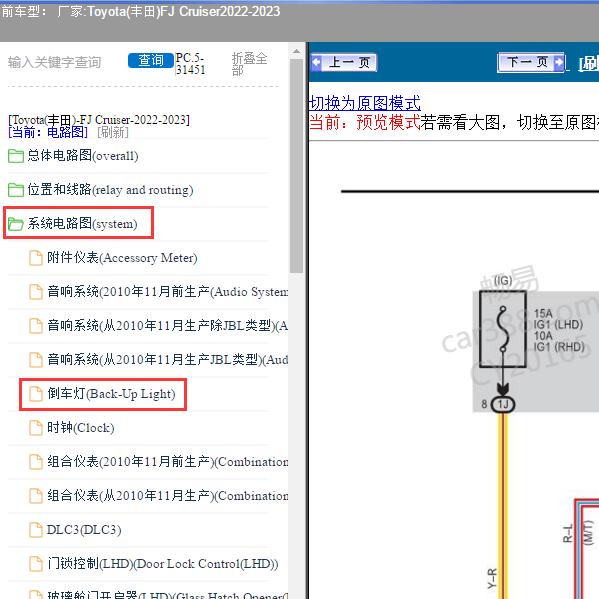Click folder icon beside 总体电路图(overall)
Screen dimensions: 599x599
[x=16, y=156]
